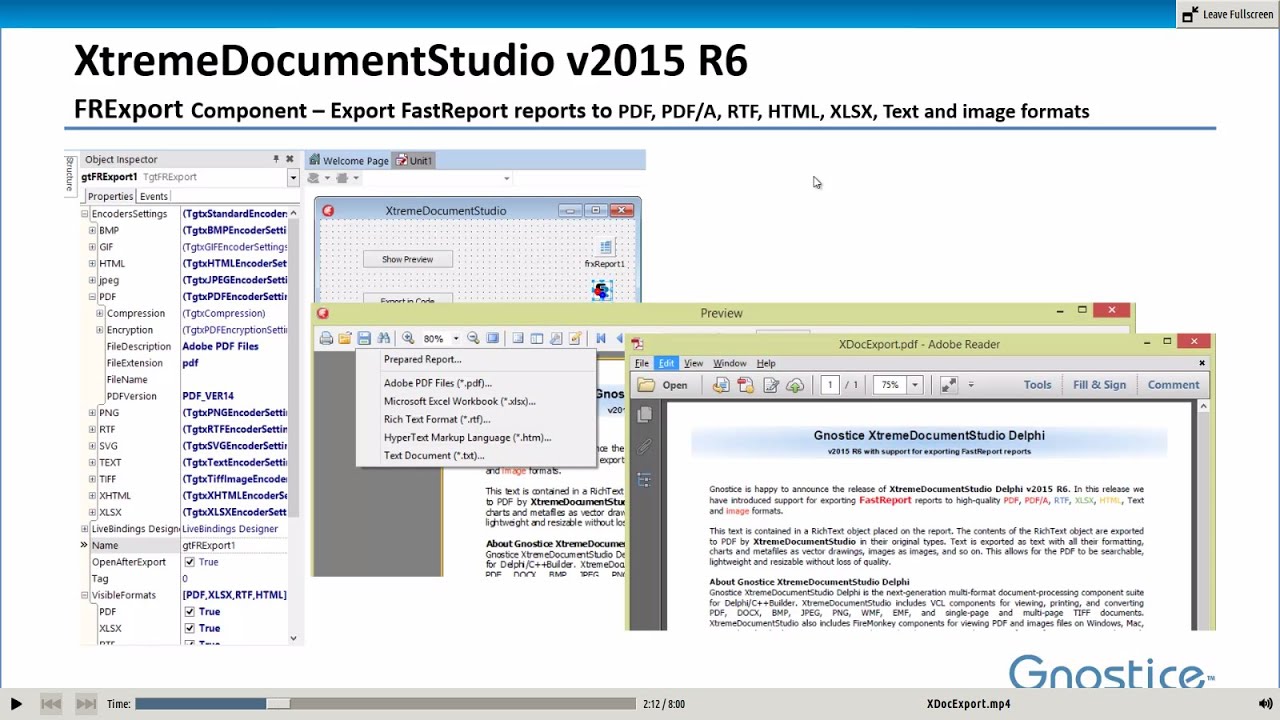Open the Fill & Sign pane in Adobe Reader
Screen dimensions: 1280x720
[x=1099, y=385]
